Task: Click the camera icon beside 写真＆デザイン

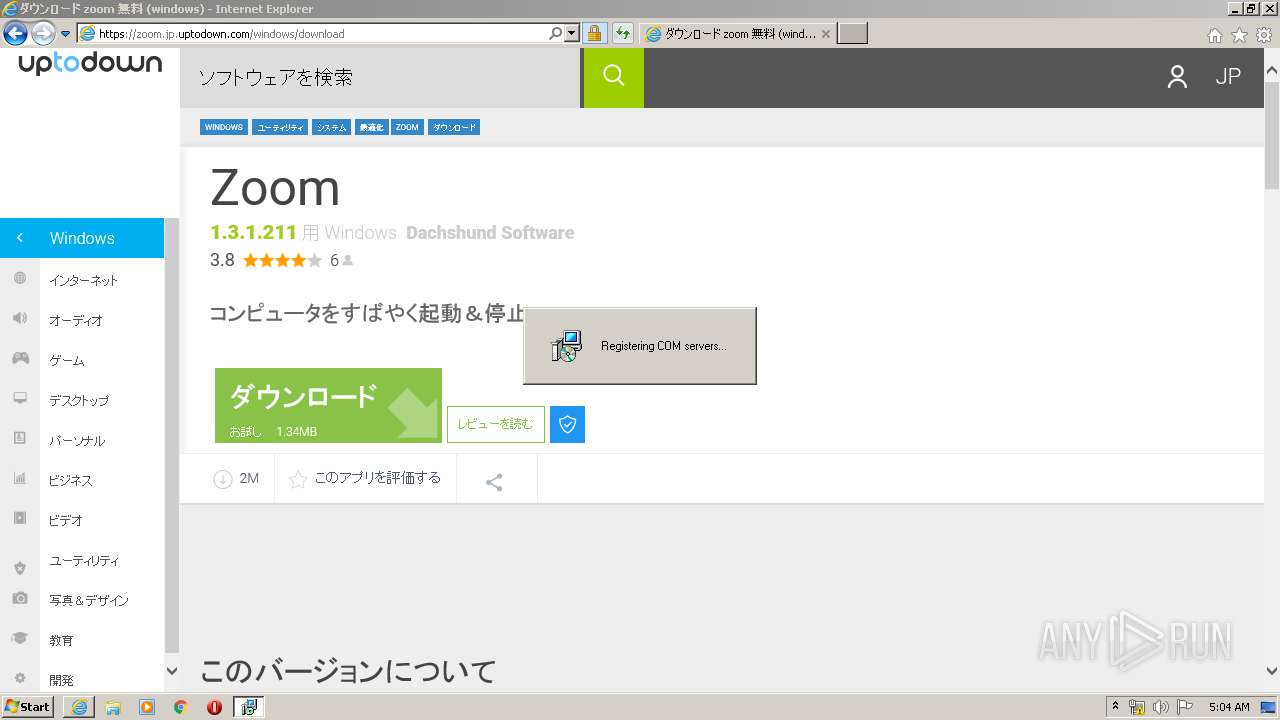Action: [19, 598]
